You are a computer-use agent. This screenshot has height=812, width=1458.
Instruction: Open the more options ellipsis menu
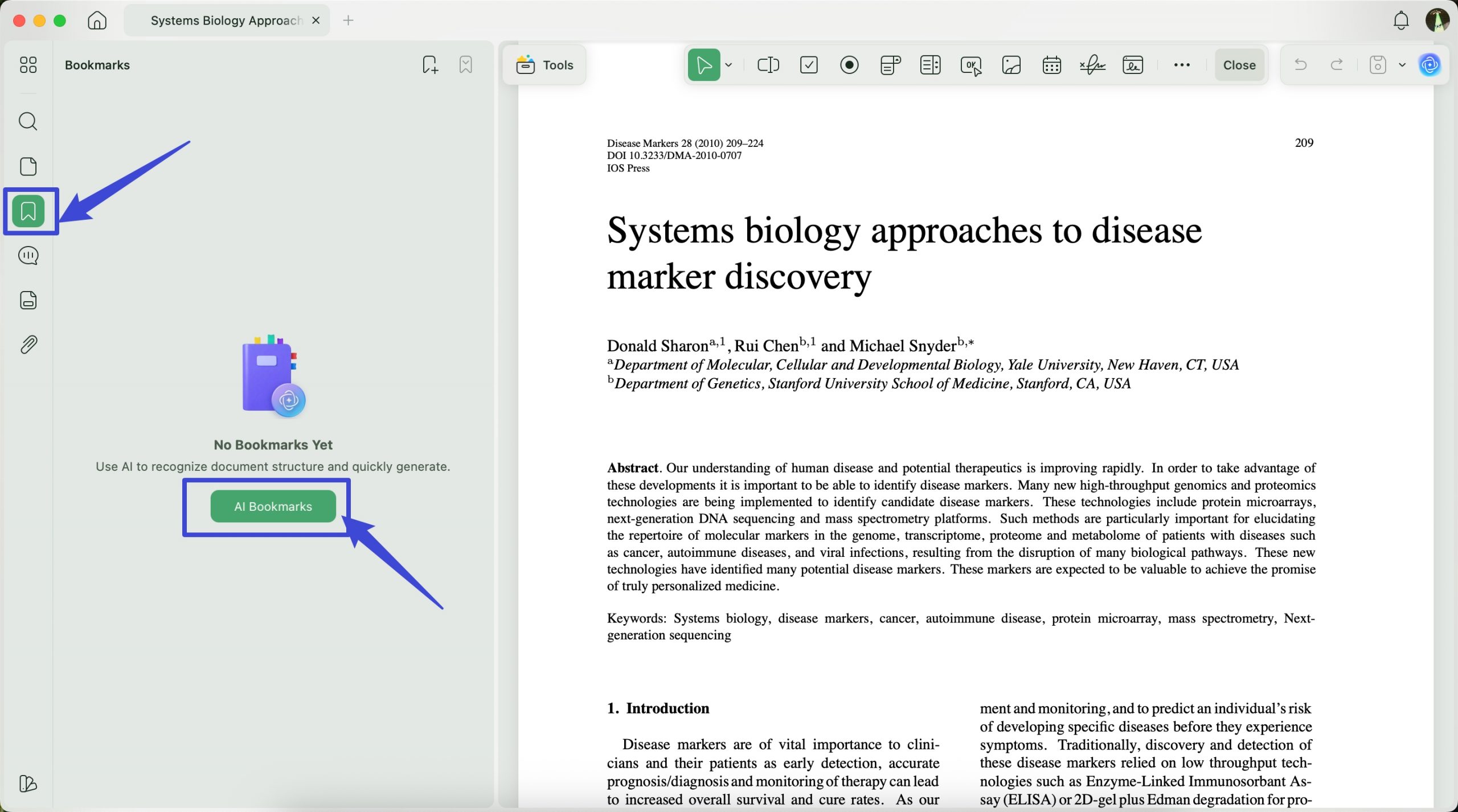(x=1182, y=65)
